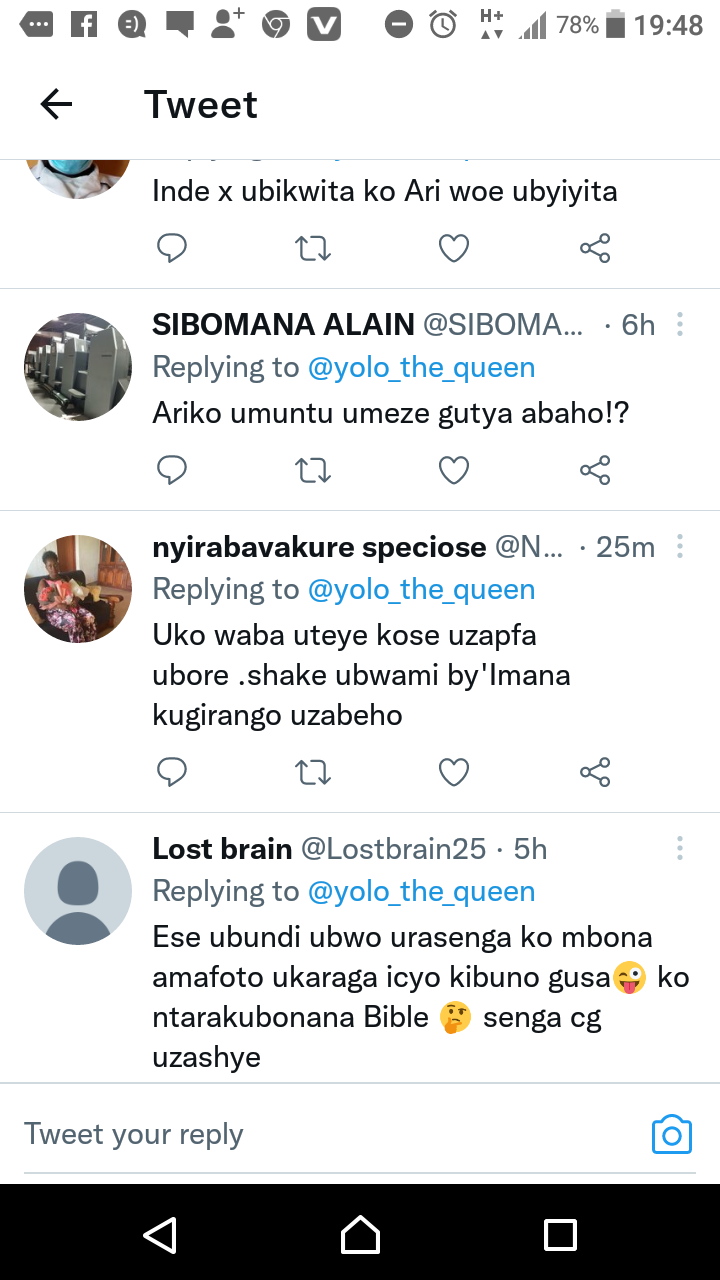Like SIBOMANA ALAIN's tweet
Screen dimensions: 720x1280
pos(454,469)
